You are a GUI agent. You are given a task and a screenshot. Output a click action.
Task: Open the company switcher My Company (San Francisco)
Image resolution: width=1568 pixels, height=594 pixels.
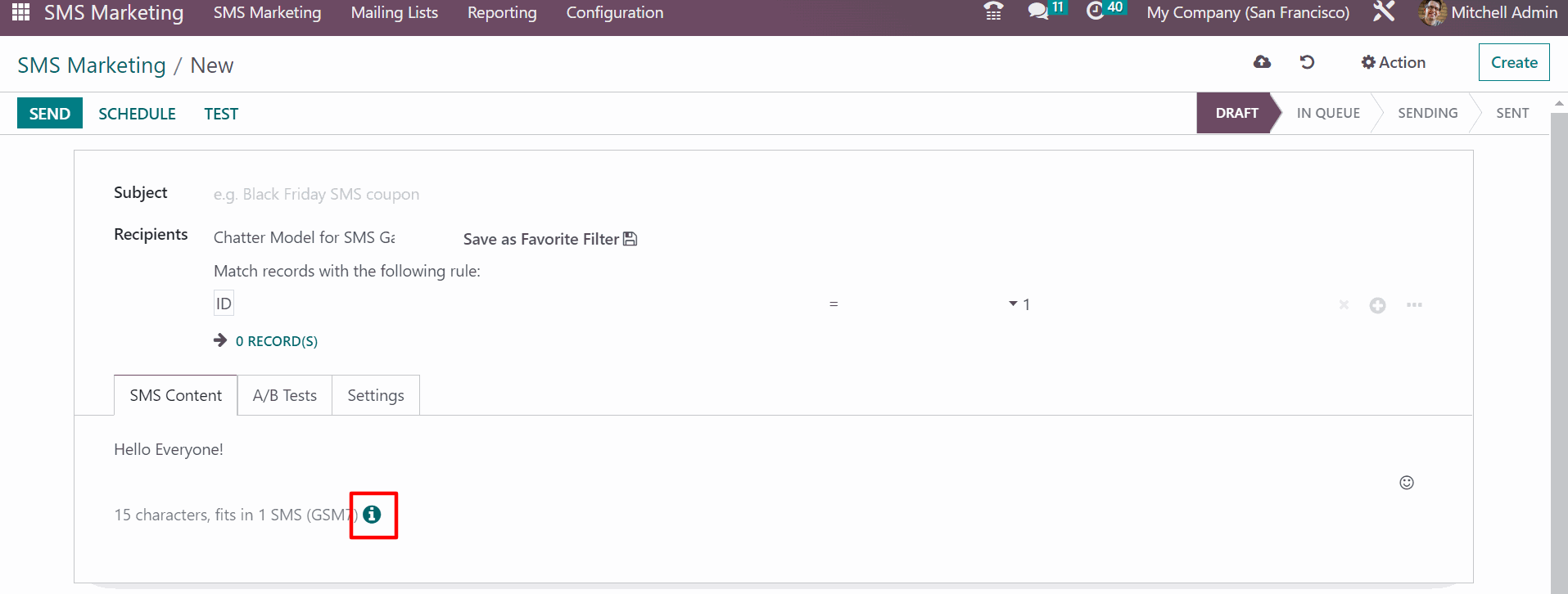(1248, 12)
